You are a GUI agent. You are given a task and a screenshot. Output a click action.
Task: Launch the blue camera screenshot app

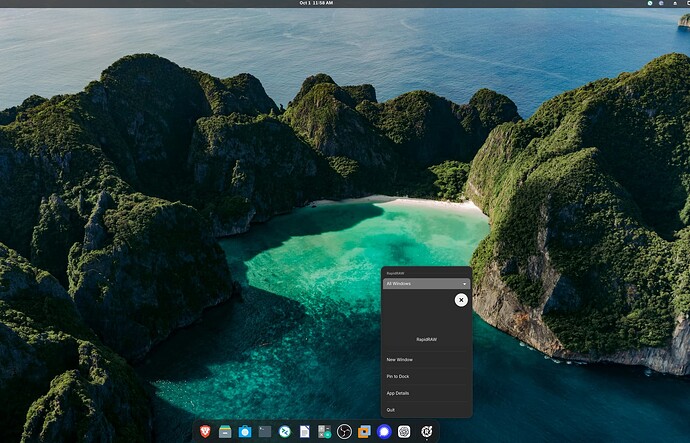(245, 432)
